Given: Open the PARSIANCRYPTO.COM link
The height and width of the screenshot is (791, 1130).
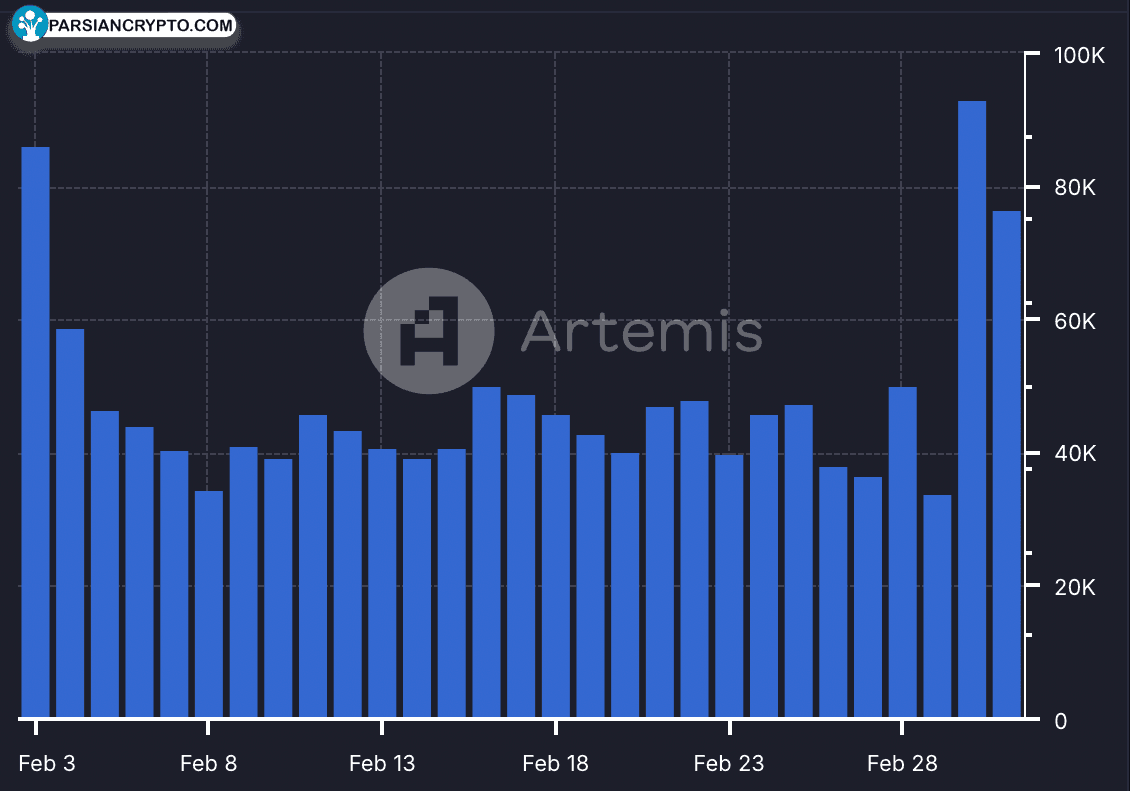Looking at the screenshot, I should 141,25.
